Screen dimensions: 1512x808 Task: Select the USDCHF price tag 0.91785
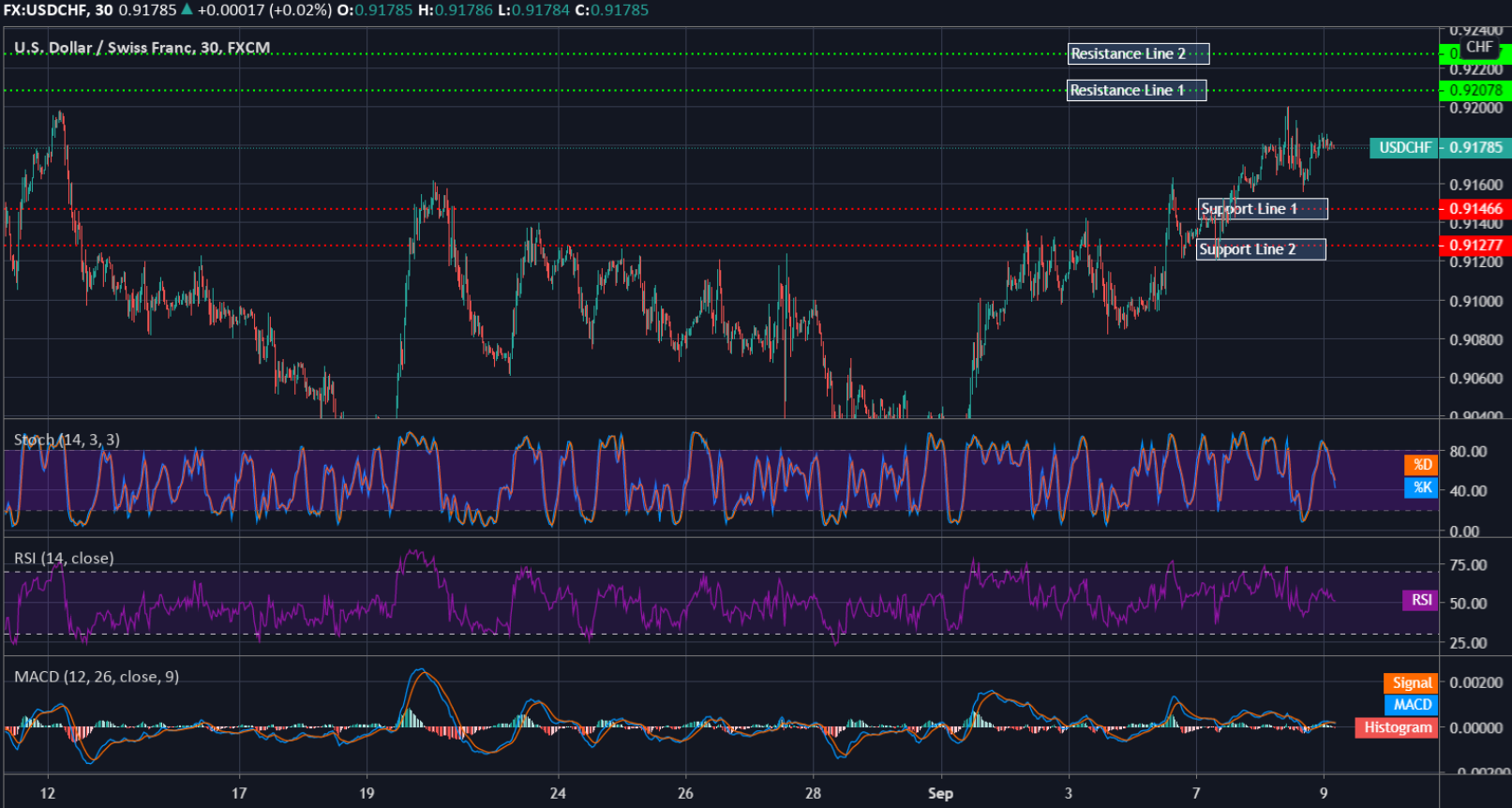(1440, 147)
